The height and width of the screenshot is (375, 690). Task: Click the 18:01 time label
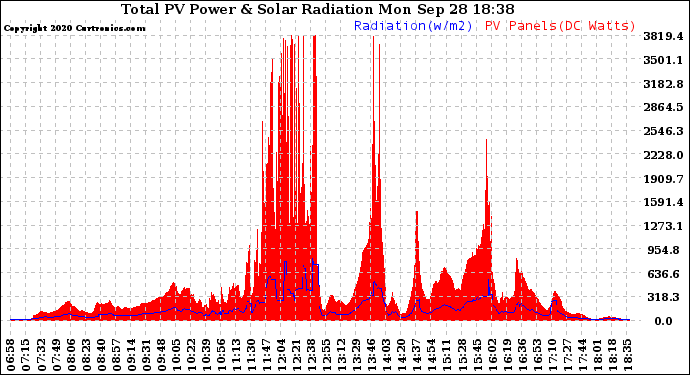coord(597,355)
